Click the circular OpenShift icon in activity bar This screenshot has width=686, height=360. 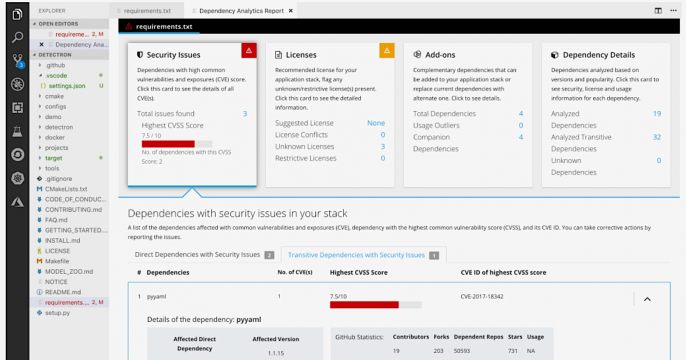pos(18,155)
